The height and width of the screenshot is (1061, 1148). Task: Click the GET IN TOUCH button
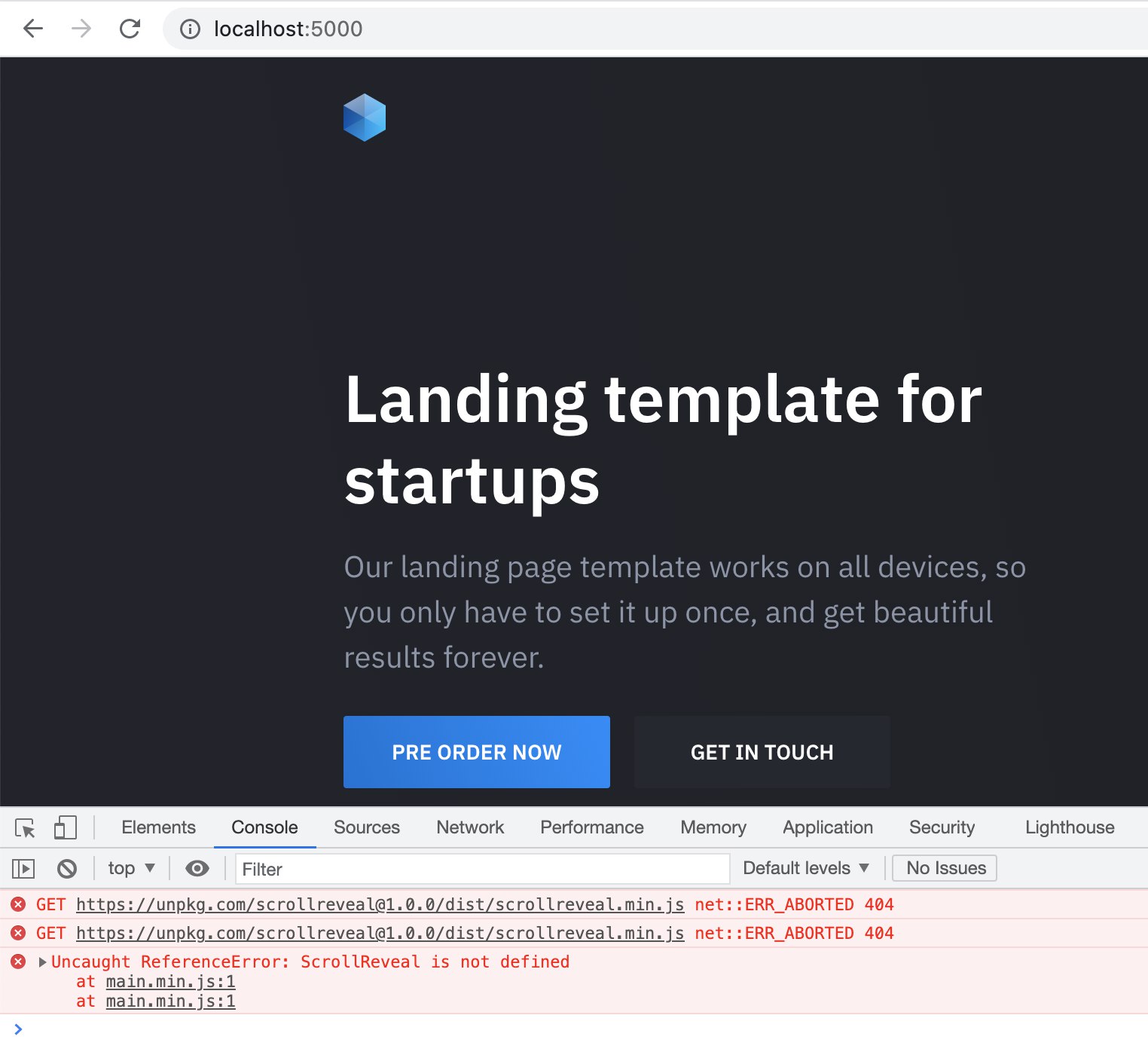(762, 752)
